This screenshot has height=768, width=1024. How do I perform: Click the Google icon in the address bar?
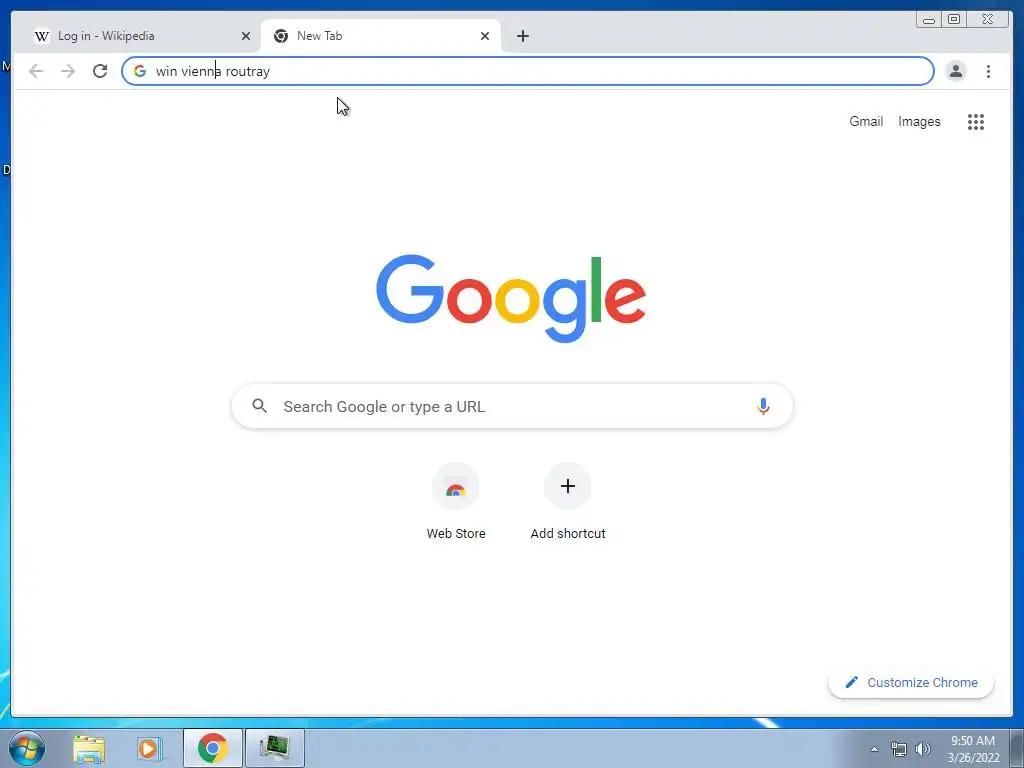coord(140,71)
